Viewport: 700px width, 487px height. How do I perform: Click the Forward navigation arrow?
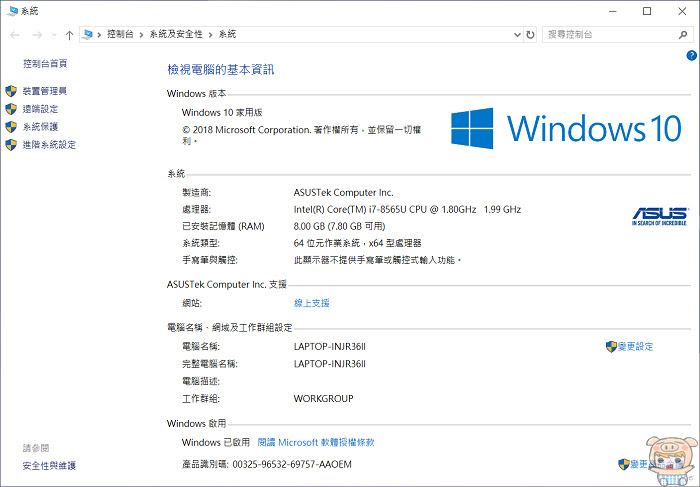click(38, 35)
